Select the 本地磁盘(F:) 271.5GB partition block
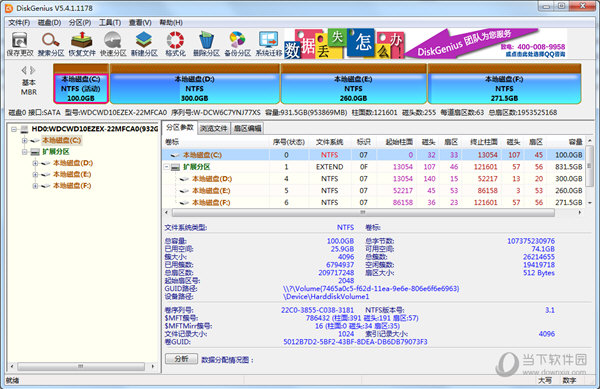 [504, 84]
